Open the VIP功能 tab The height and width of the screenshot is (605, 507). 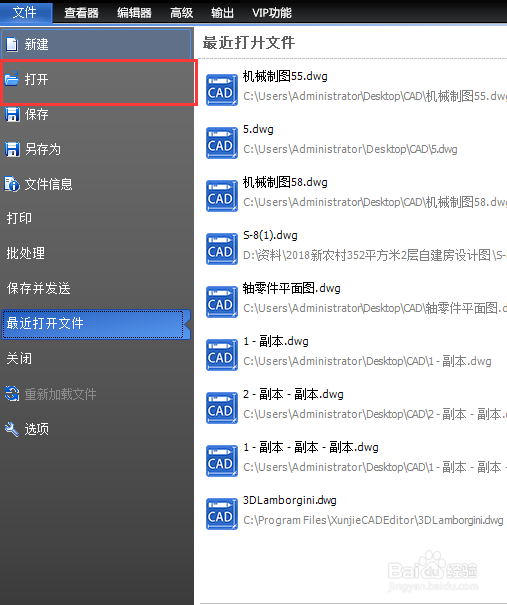(x=272, y=13)
